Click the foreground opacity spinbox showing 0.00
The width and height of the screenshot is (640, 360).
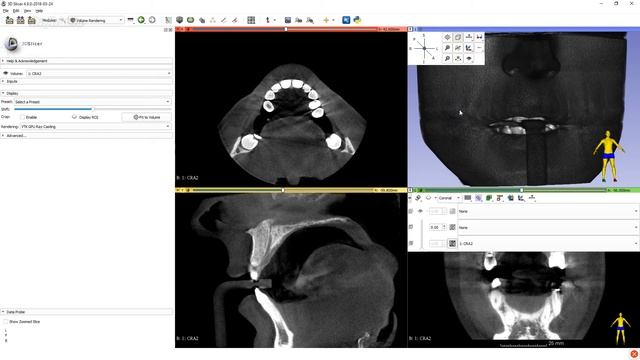click(x=437, y=227)
